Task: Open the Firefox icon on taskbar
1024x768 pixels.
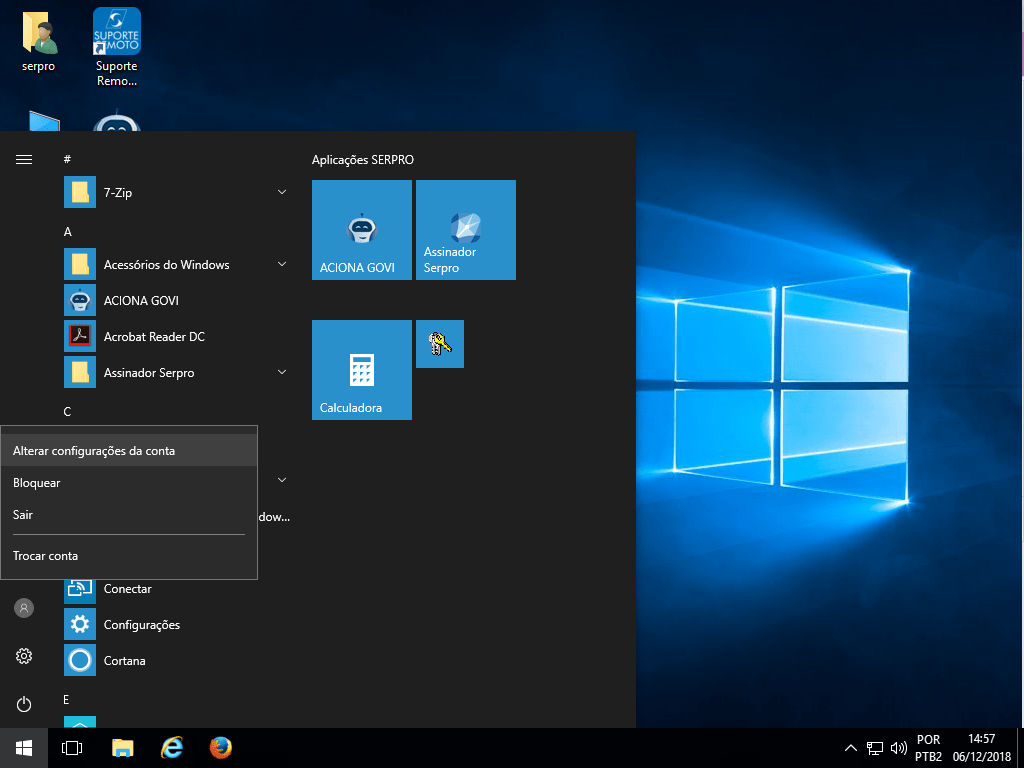Action: [x=221, y=748]
